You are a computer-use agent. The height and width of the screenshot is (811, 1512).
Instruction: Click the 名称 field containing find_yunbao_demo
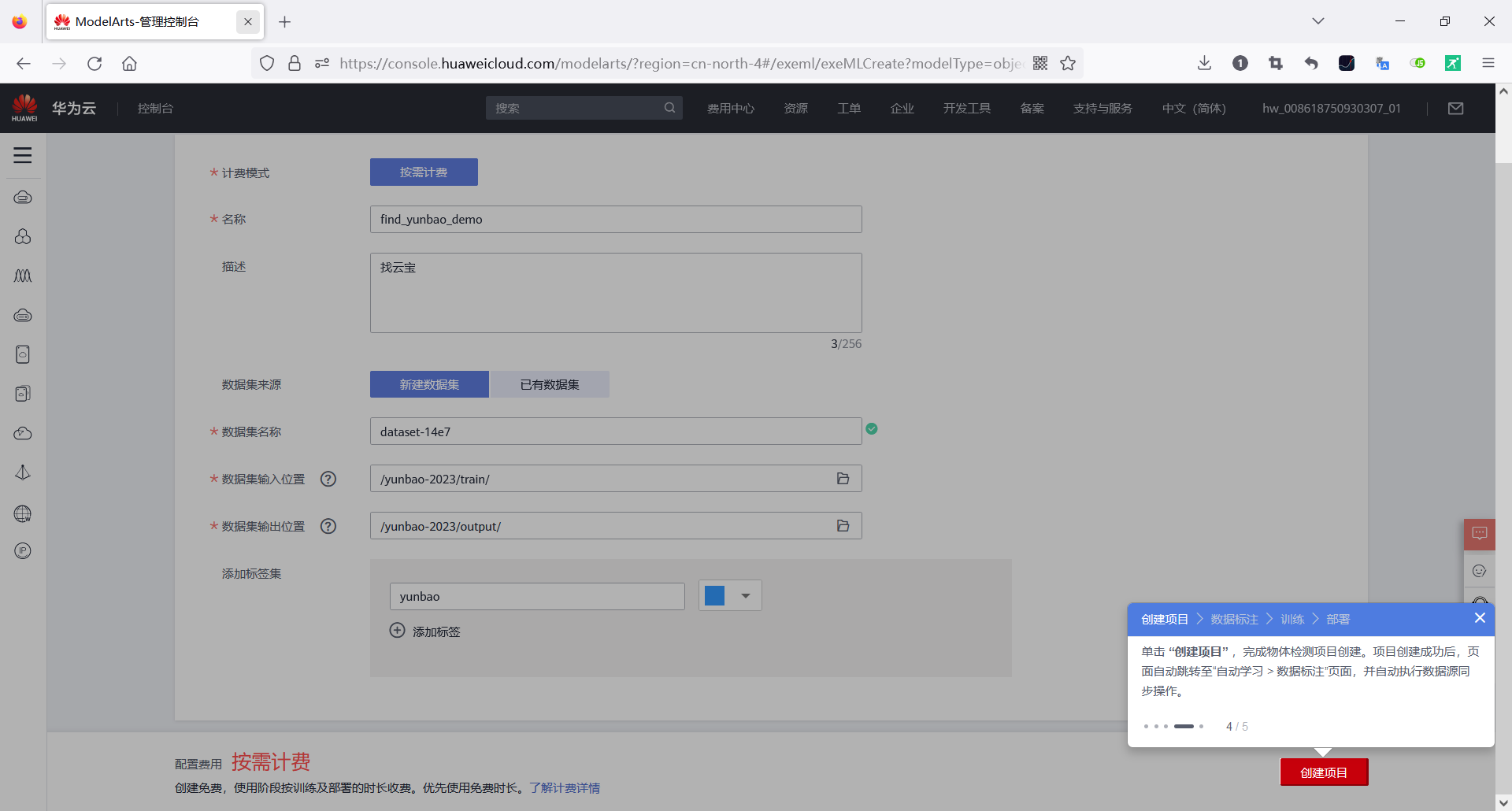pos(616,219)
